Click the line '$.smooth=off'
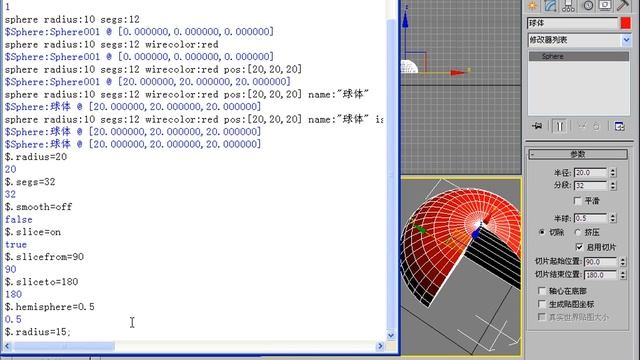Image resolution: width=640 pixels, height=360 pixels. tap(38, 207)
